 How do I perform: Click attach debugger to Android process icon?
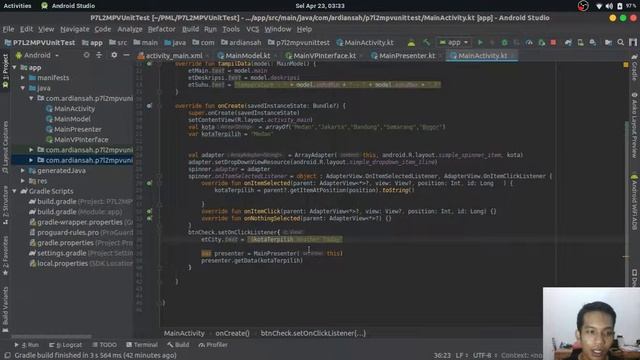[x=542, y=42]
